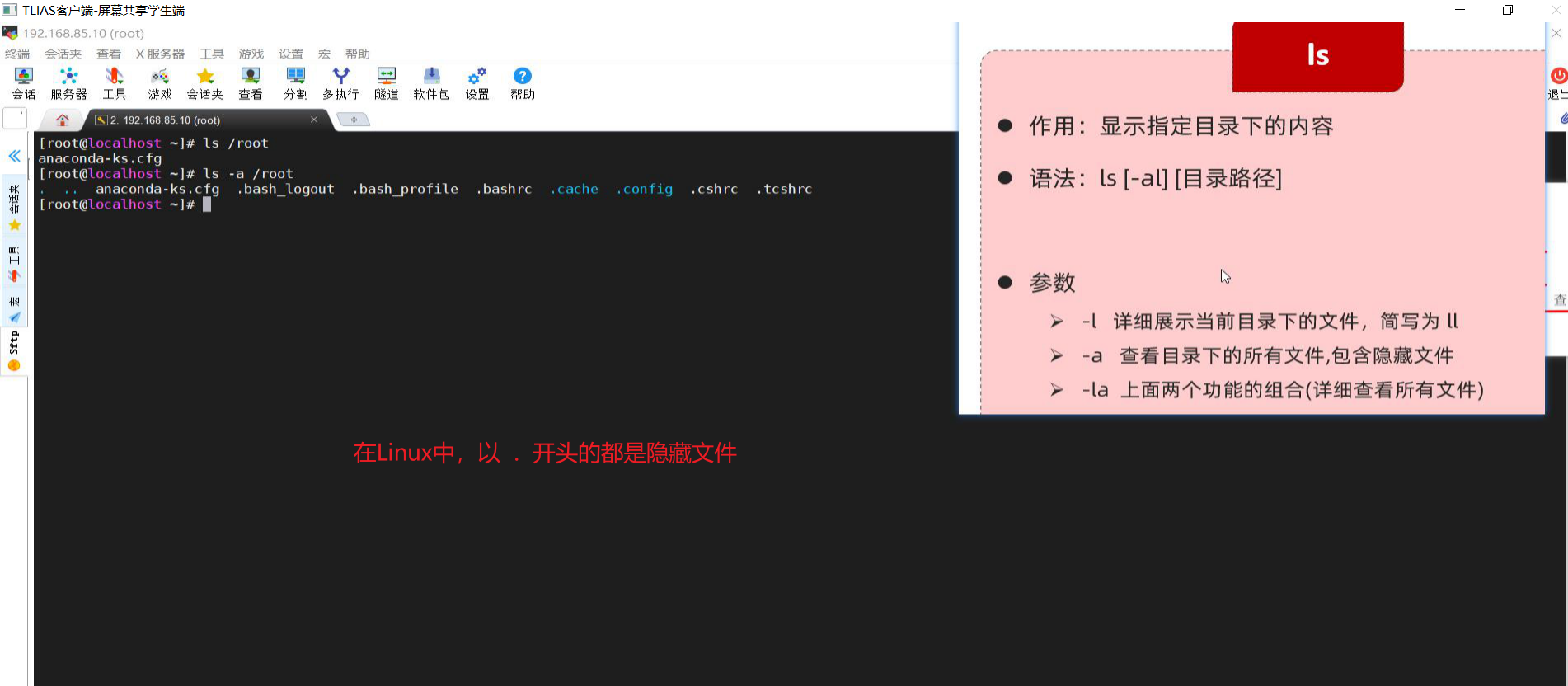Minimize the TLIAS client window
This screenshot has height=686, width=1568.
[1460, 10]
